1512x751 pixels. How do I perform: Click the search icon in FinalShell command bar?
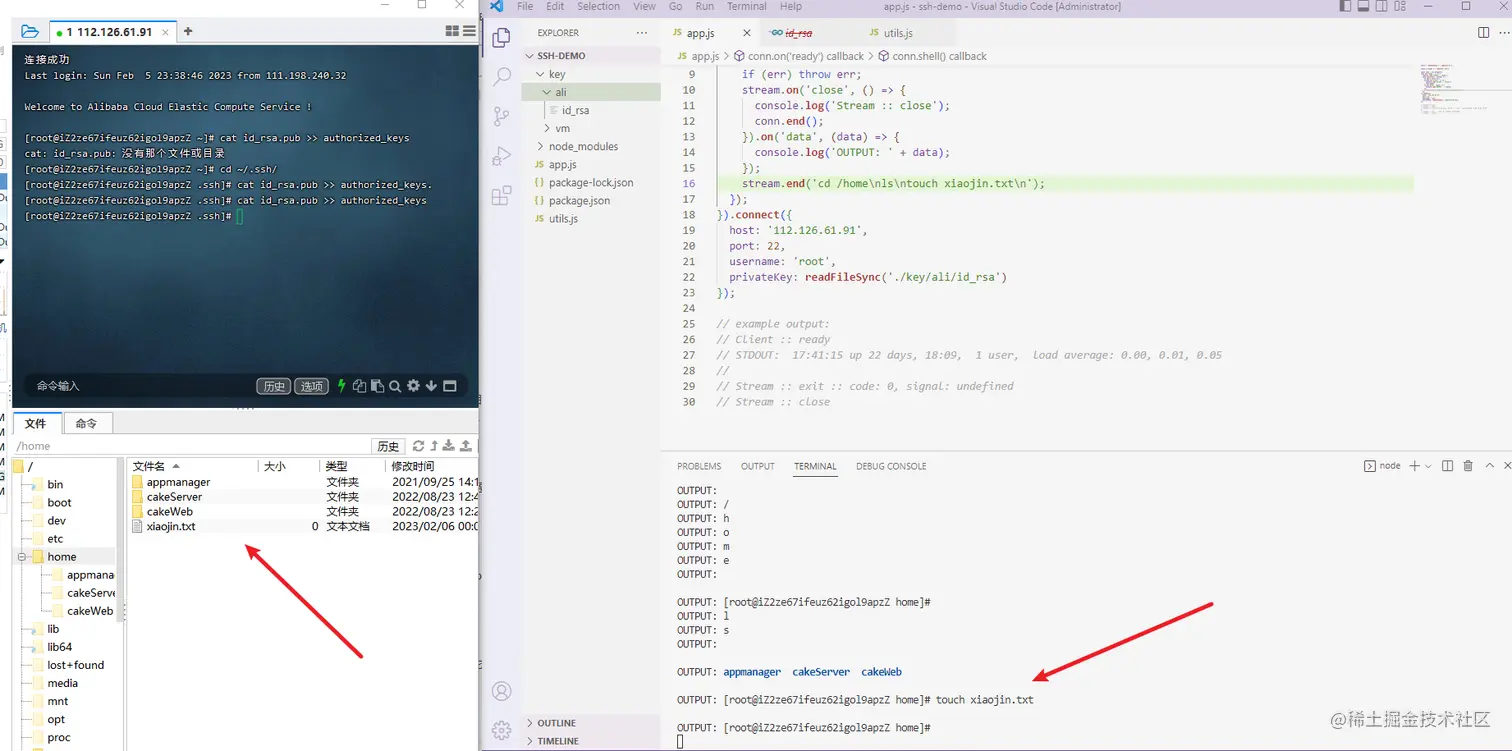pos(395,386)
